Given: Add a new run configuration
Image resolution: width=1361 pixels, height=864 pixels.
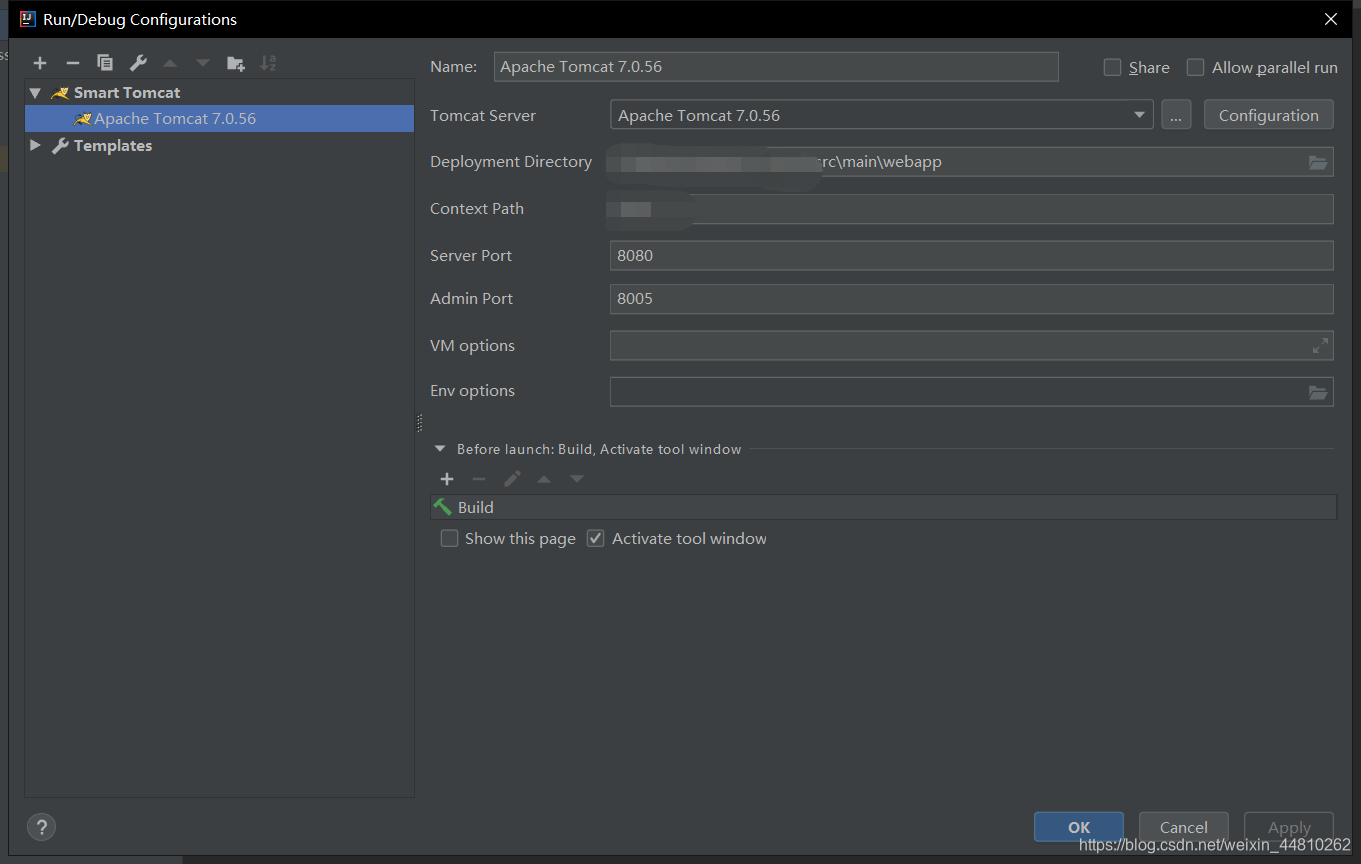Looking at the screenshot, I should point(40,63).
